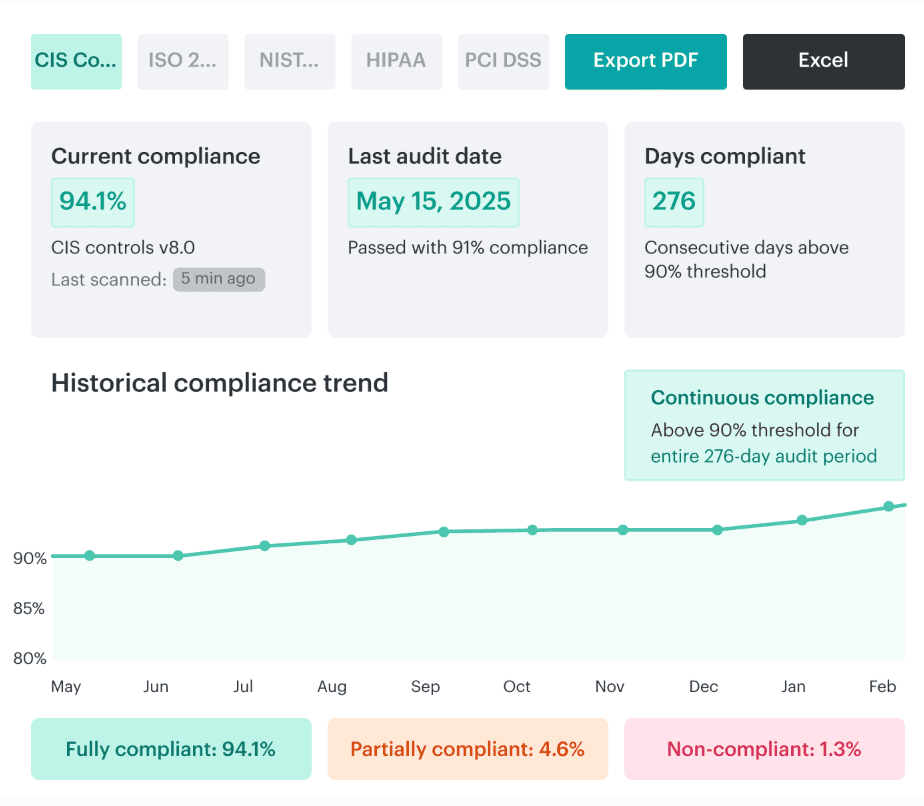Screen dimensions: 924x806
Task: Switch to the ISO 2... tab
Action: 183,61
